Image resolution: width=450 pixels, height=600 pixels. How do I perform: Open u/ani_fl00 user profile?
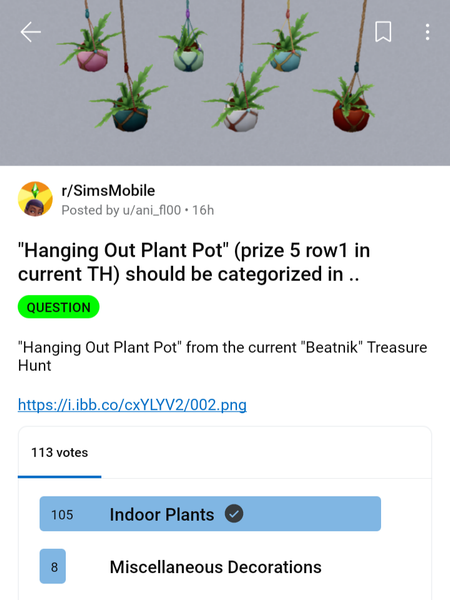pos(152,210)
